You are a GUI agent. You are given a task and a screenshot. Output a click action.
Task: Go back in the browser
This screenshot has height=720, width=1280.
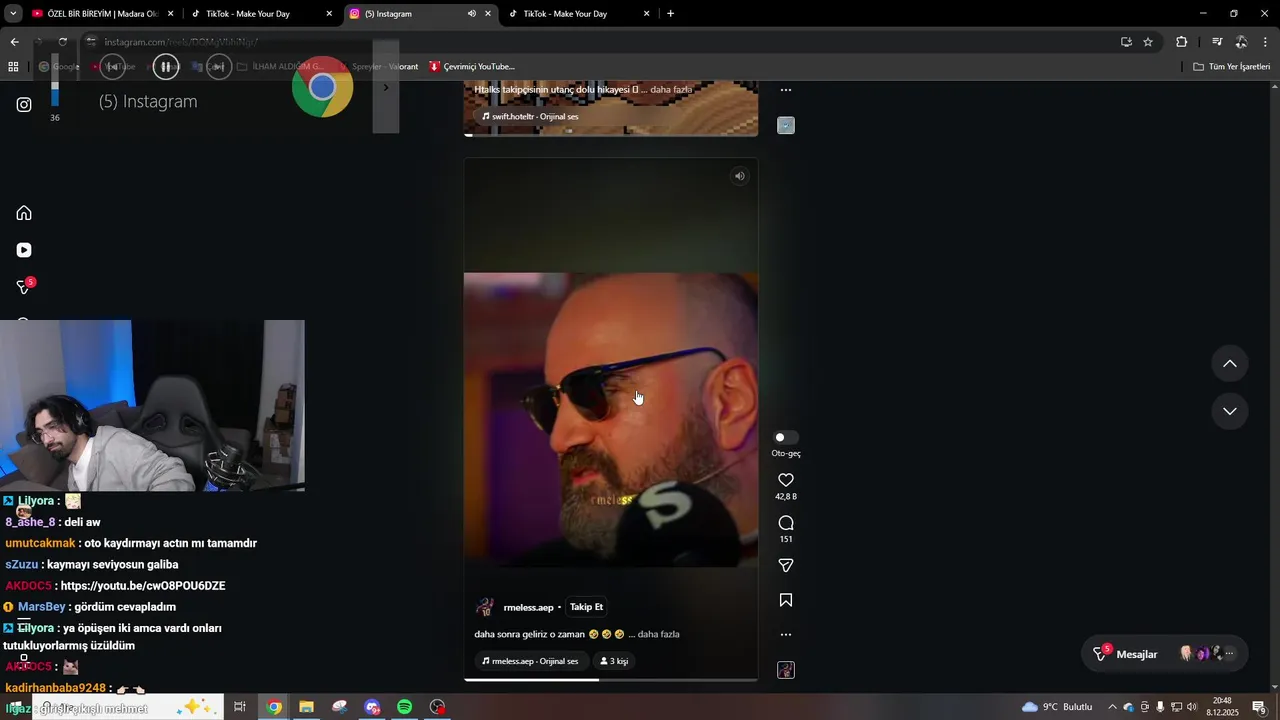[x=14, y=42]
